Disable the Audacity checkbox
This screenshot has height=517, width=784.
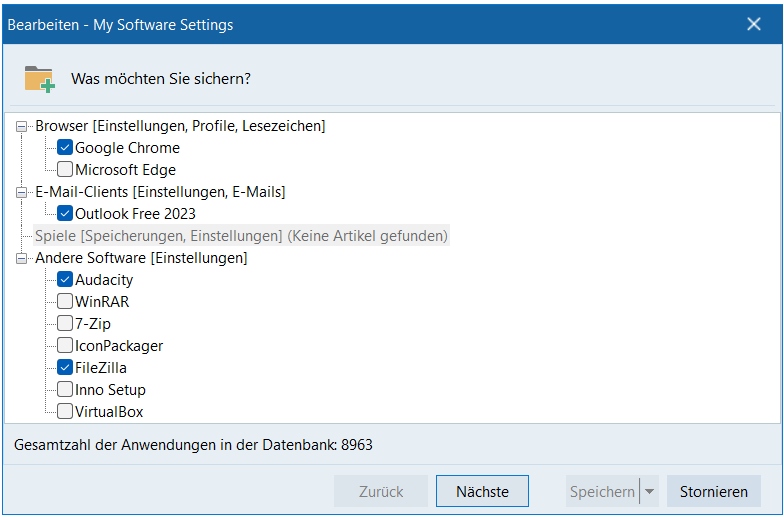(x=65, y=280)
